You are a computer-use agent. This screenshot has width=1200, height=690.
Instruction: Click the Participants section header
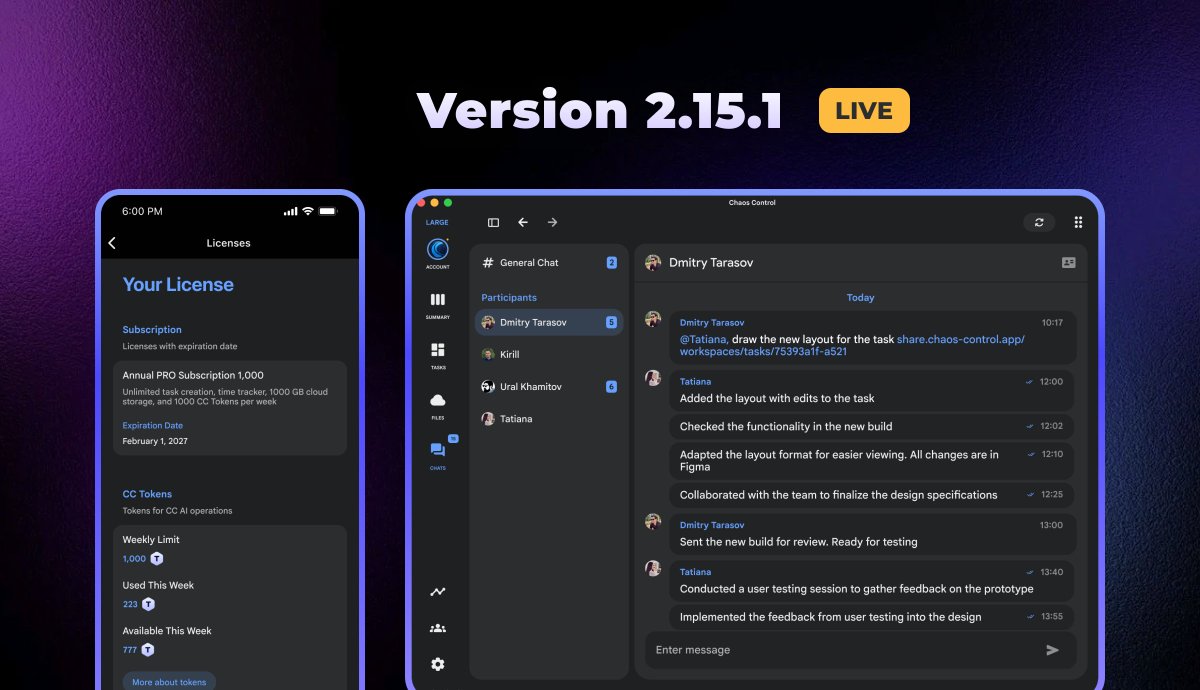509,297
